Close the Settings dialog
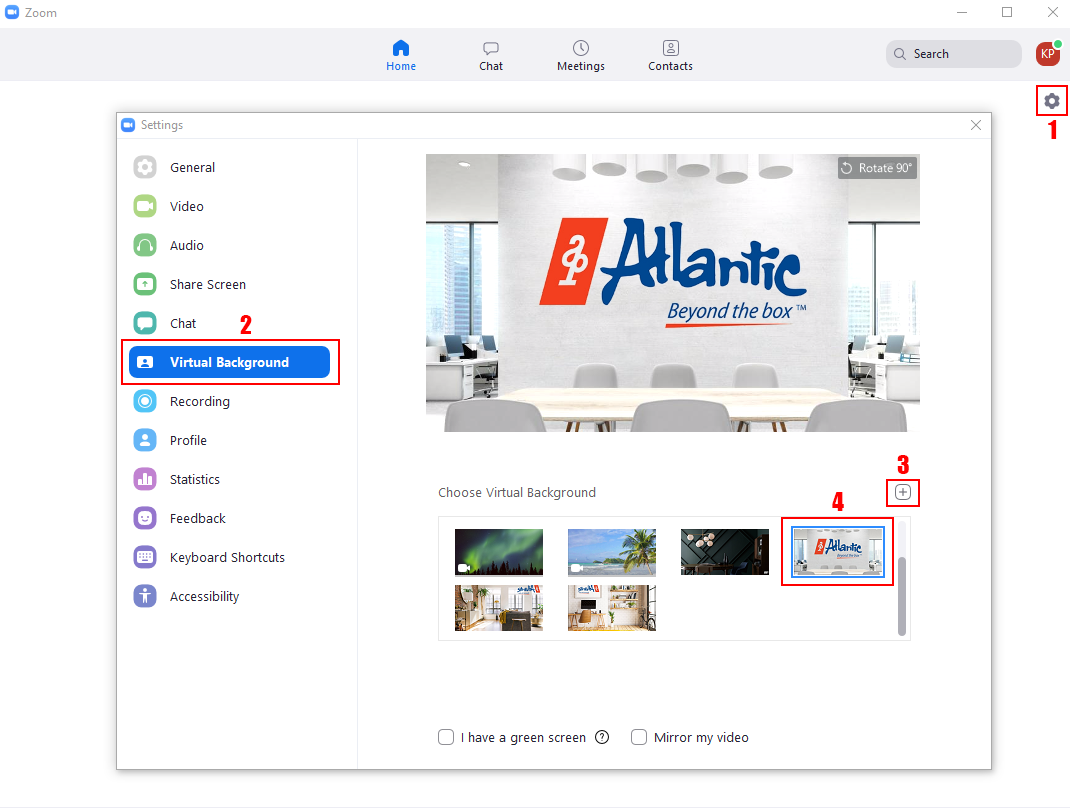 point(976,125)
